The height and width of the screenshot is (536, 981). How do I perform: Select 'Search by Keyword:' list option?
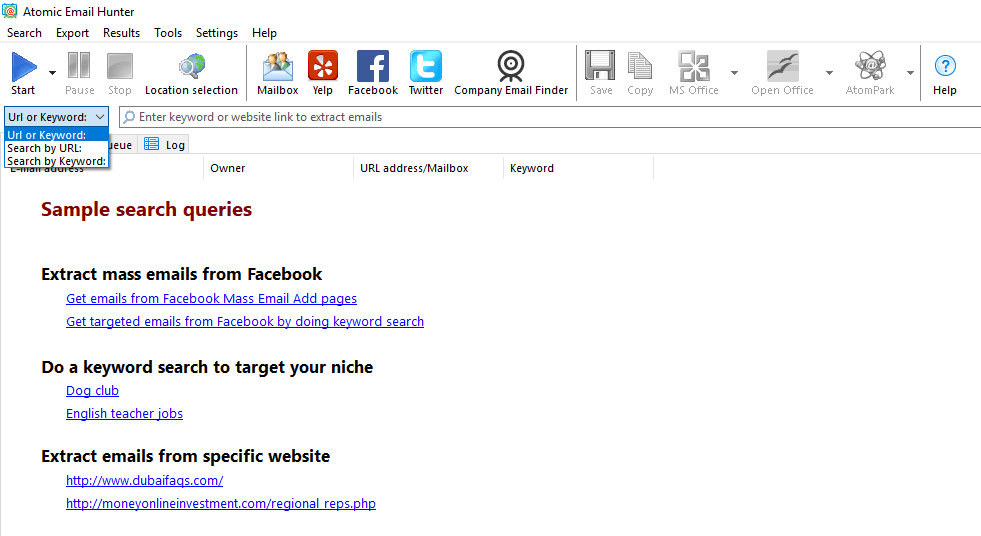pos(56,161)
